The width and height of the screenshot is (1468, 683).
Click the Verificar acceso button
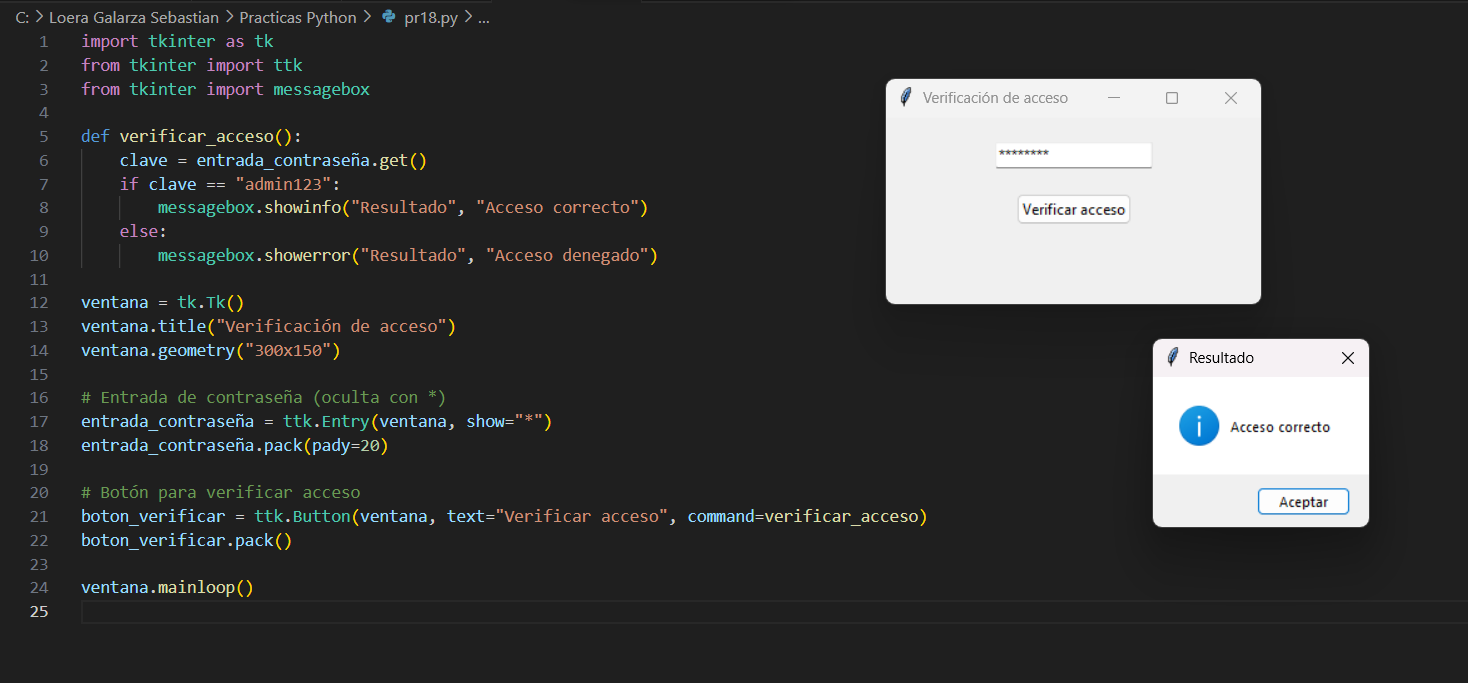(x=1073, y=210)
